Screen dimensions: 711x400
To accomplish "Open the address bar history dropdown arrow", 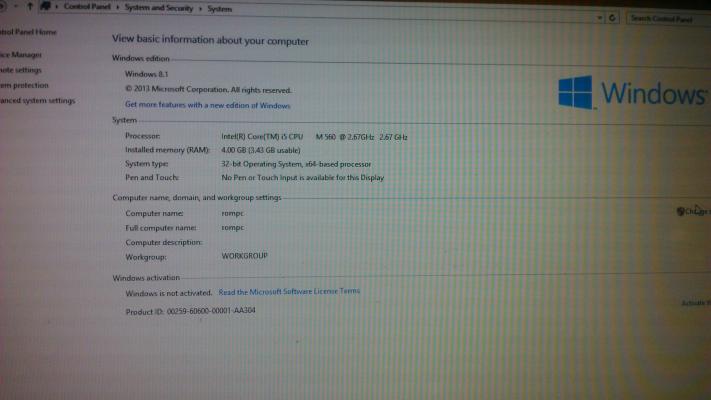I will pos(599,18).
